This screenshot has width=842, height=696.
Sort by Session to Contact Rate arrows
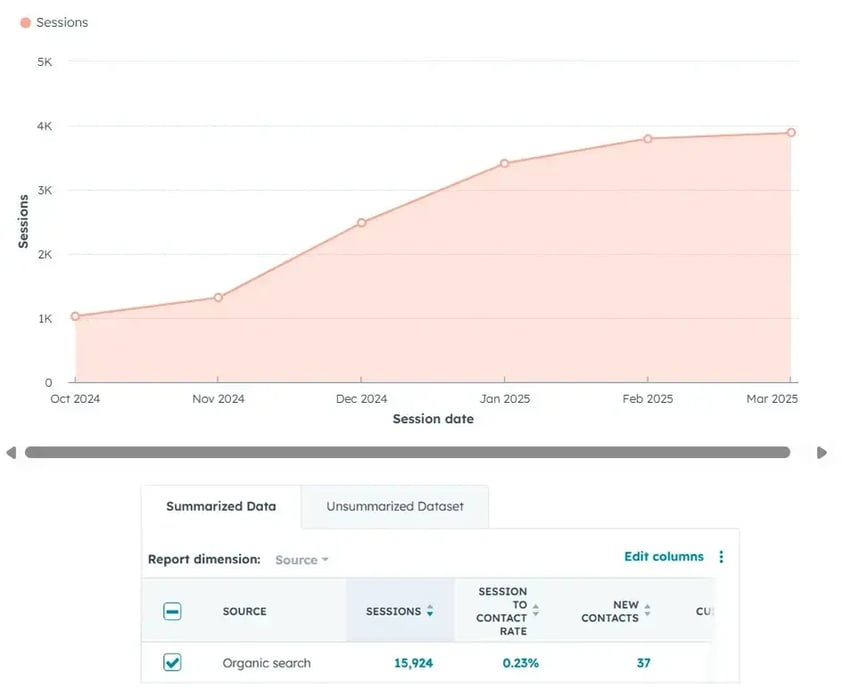[535, 611]
